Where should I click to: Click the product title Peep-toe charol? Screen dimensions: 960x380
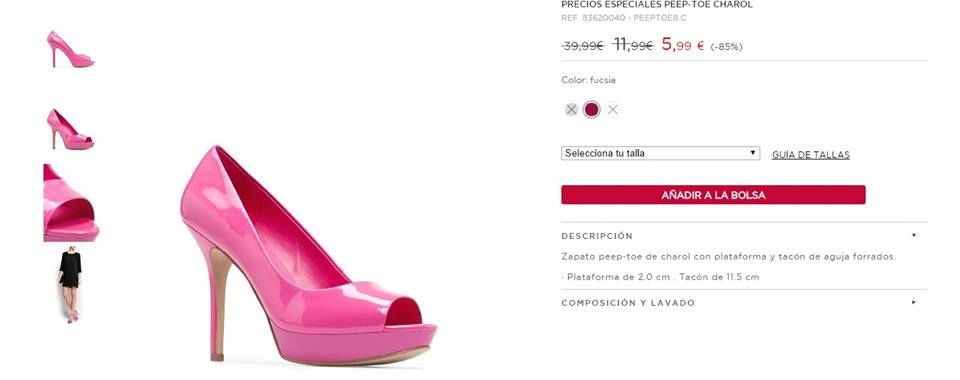coord(707,4)
